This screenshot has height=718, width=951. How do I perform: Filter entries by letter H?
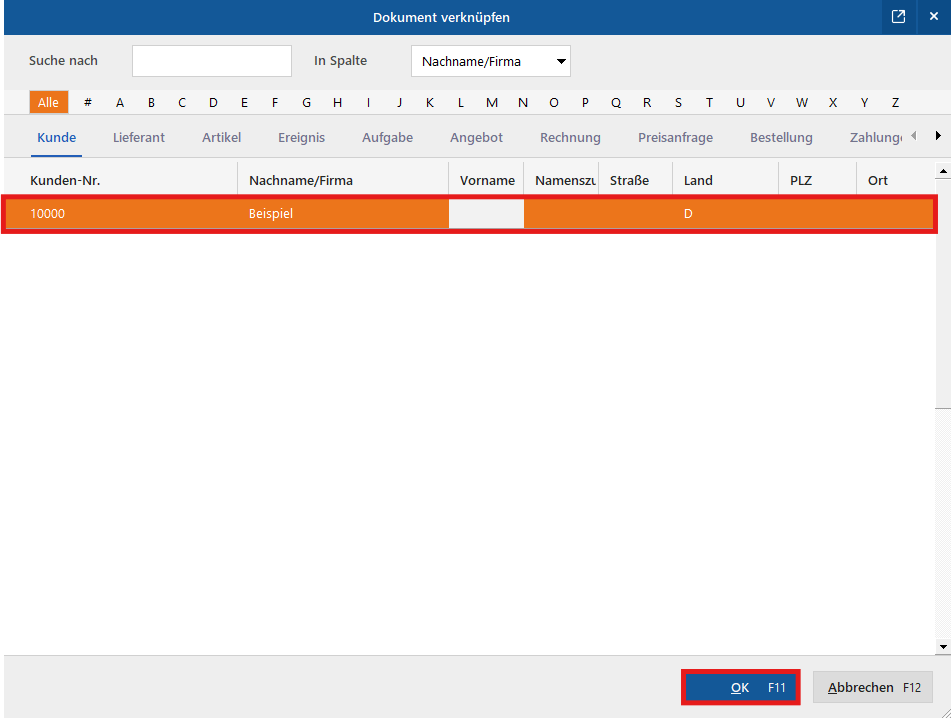(337, 102)
